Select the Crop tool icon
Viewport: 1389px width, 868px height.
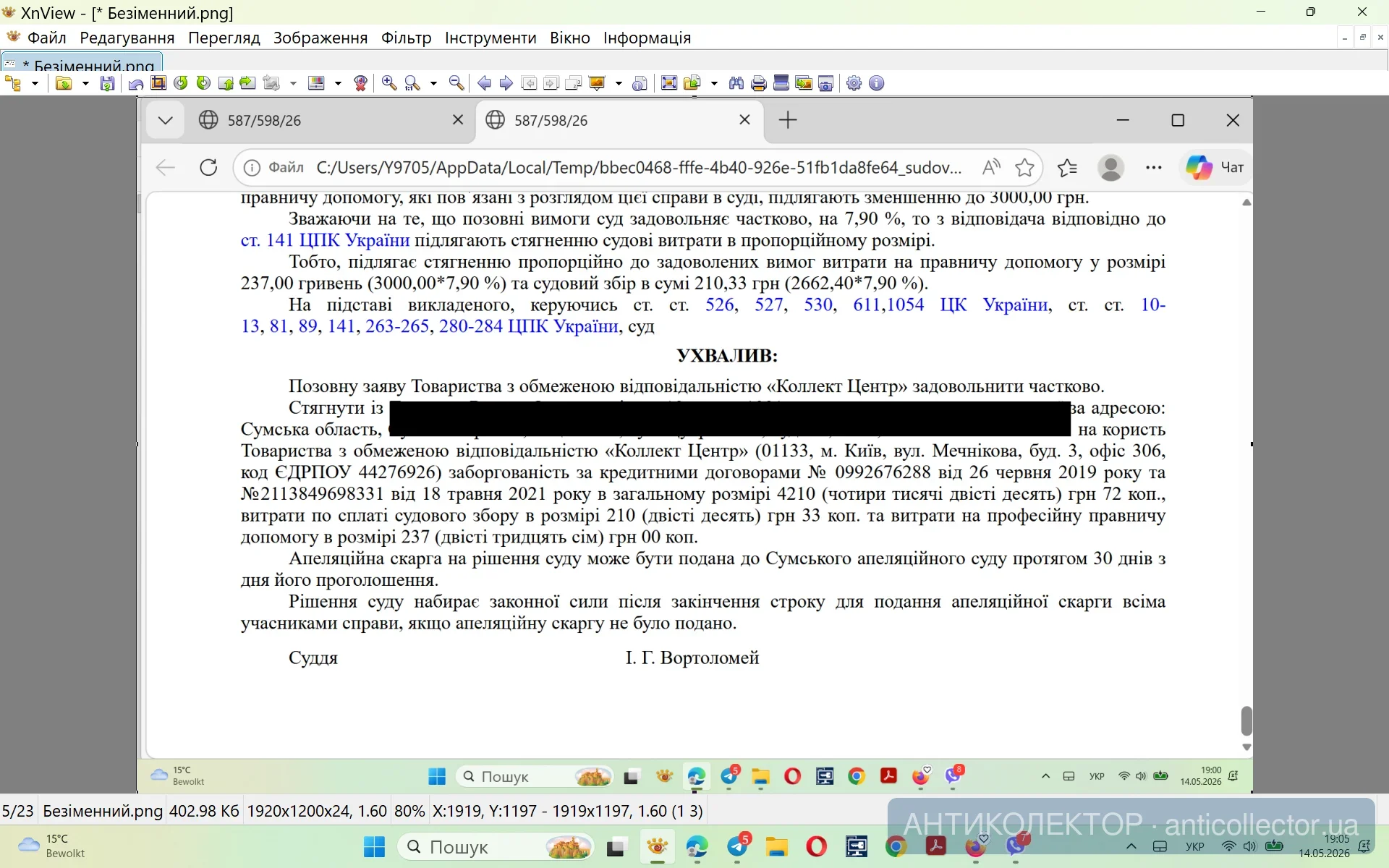158,83
